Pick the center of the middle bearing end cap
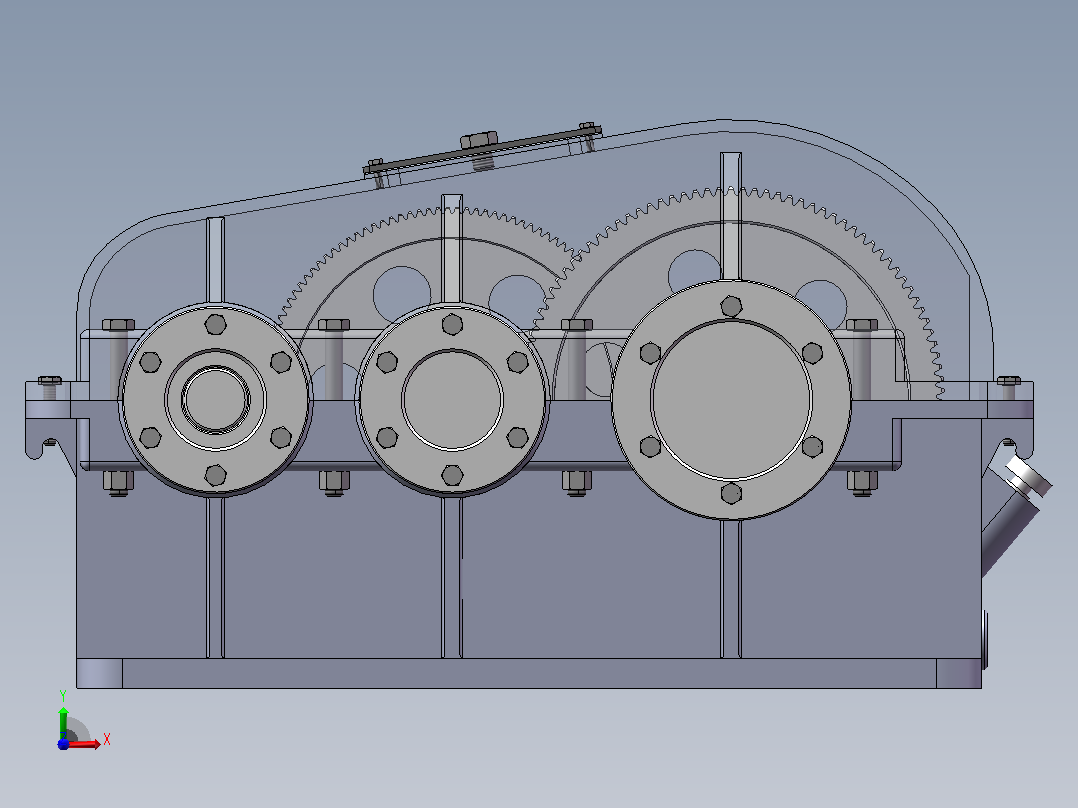This screenshot has width=1078, height=808. [452, 400]
